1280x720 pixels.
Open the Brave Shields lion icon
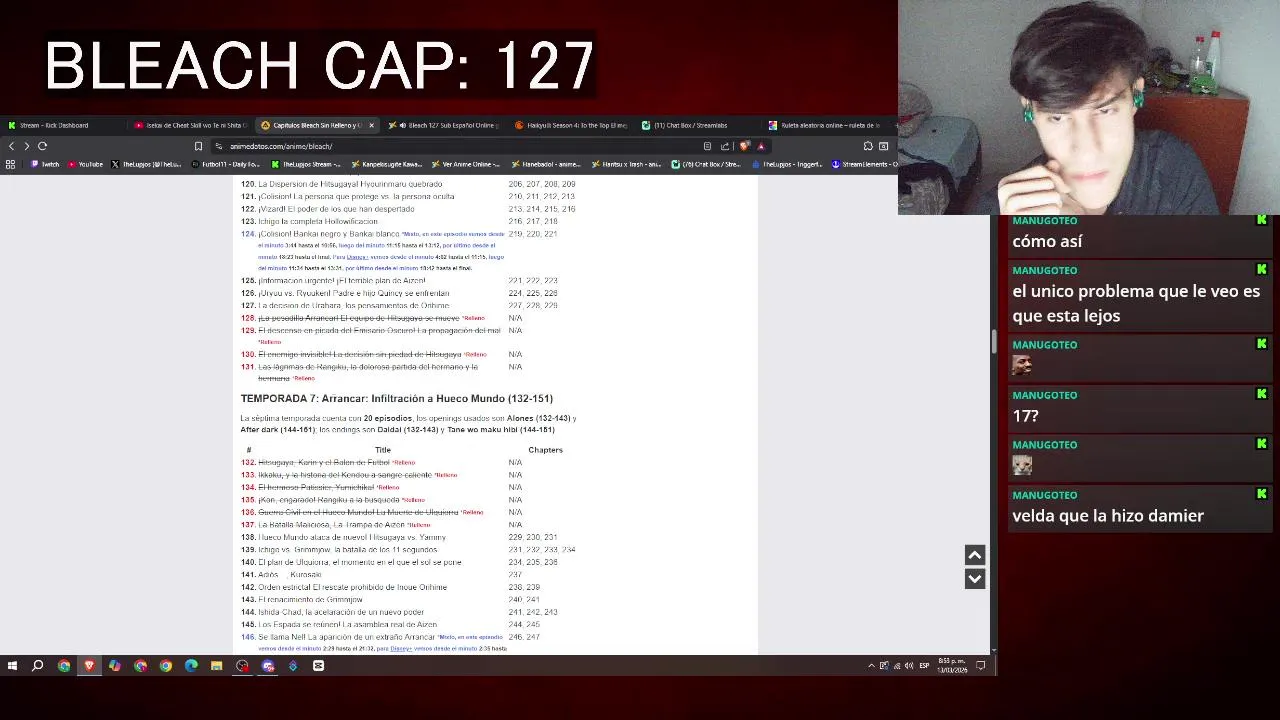coord(744,146)
